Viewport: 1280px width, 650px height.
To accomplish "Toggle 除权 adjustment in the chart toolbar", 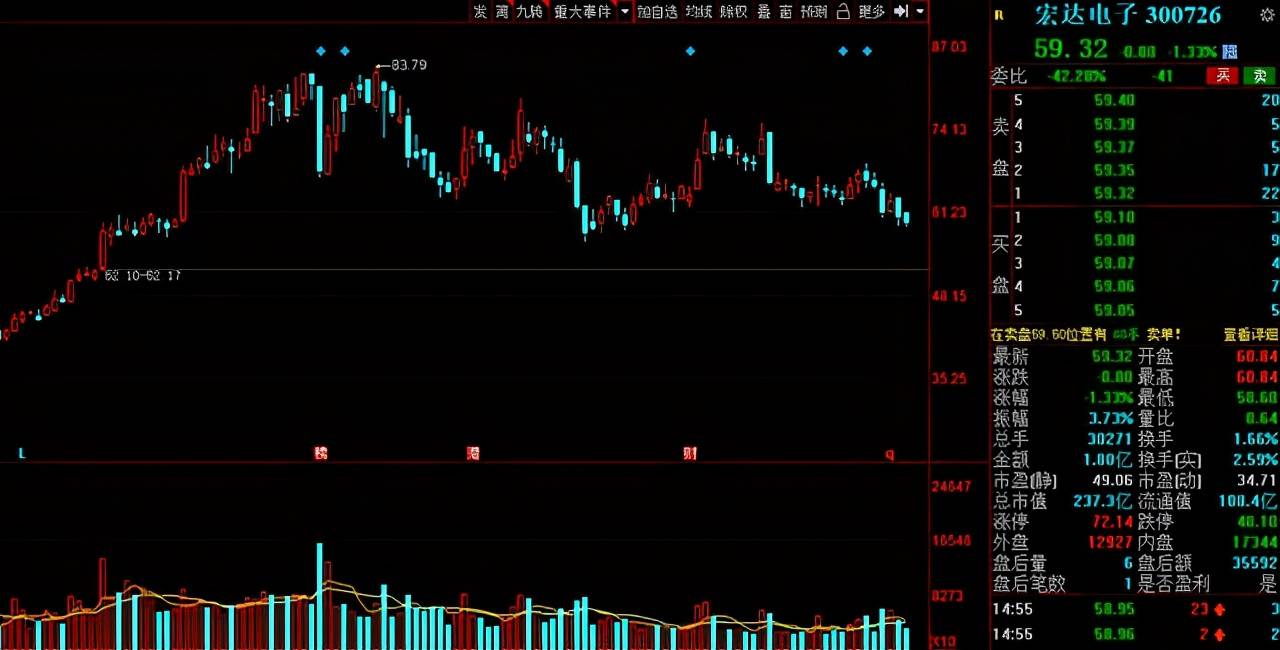I will [733, 11].
